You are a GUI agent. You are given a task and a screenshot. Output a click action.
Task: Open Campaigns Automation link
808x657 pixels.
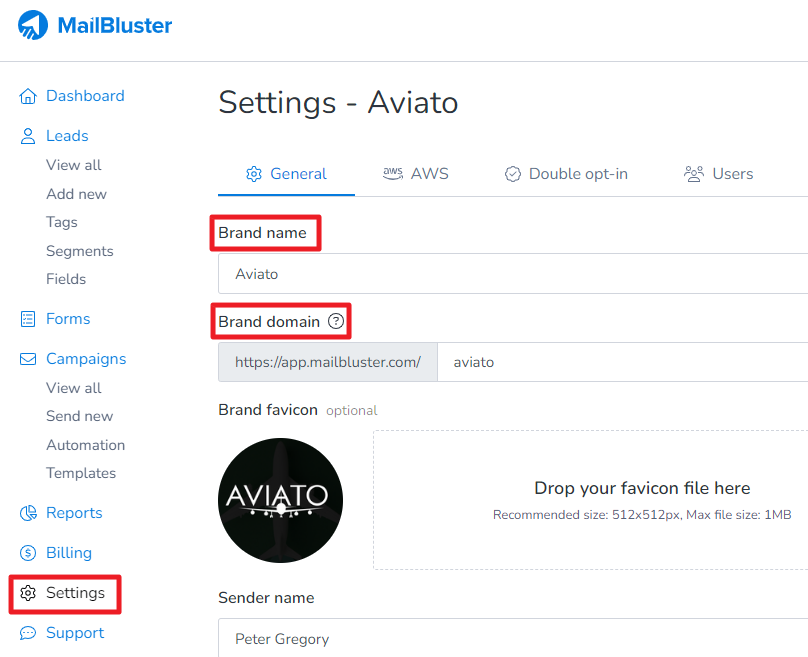coord(86,445)
